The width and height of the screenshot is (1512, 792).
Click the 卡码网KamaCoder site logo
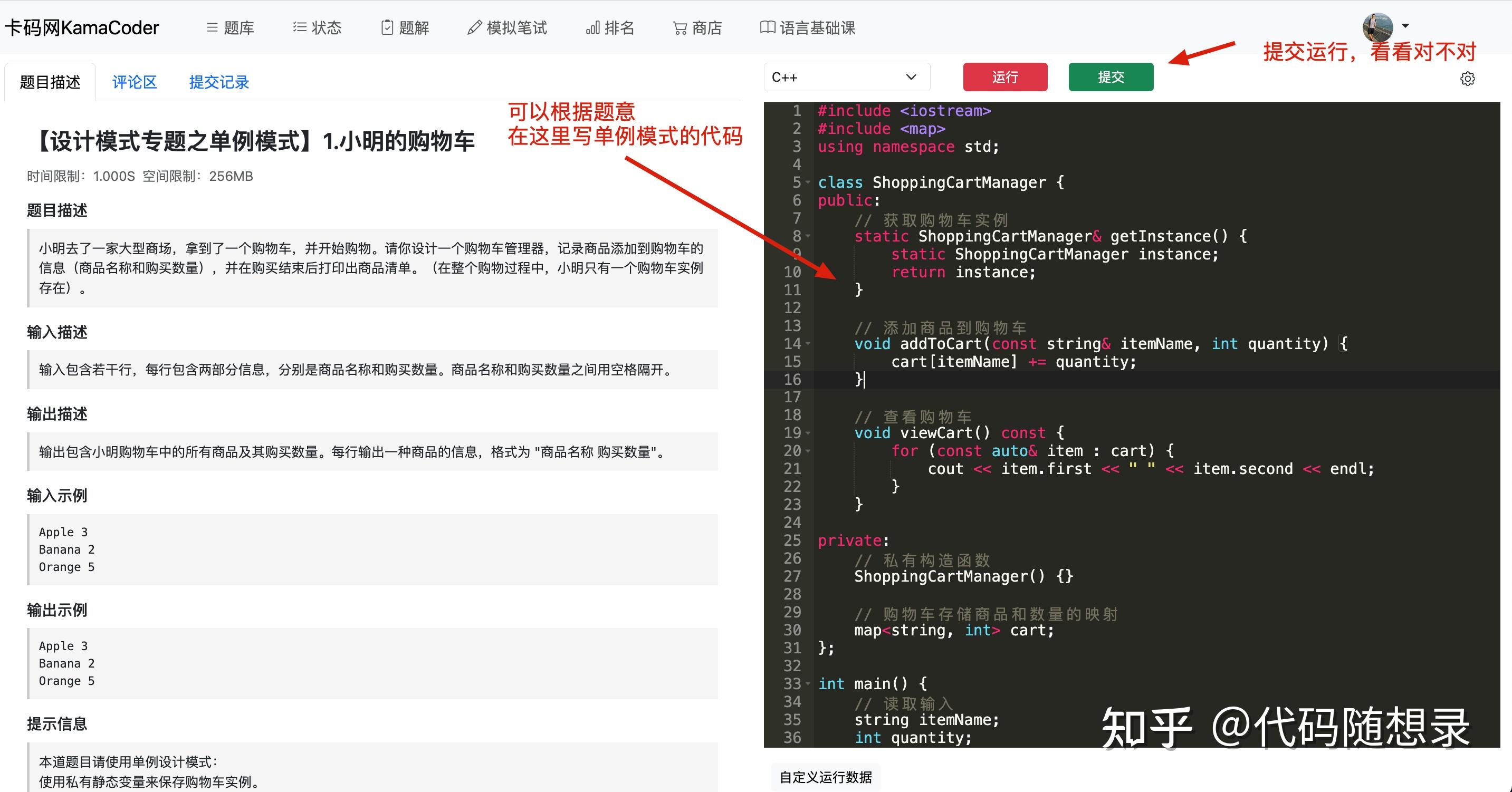[x=82, y=27]
